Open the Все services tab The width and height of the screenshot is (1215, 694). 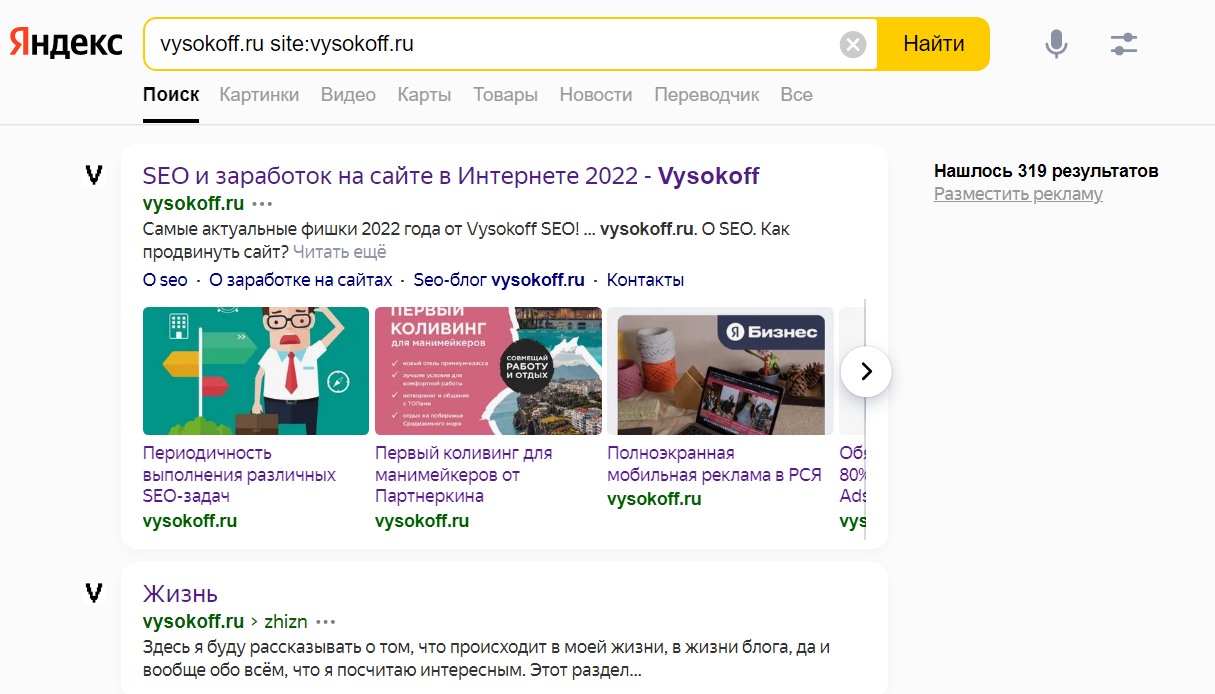coord(796,95)
